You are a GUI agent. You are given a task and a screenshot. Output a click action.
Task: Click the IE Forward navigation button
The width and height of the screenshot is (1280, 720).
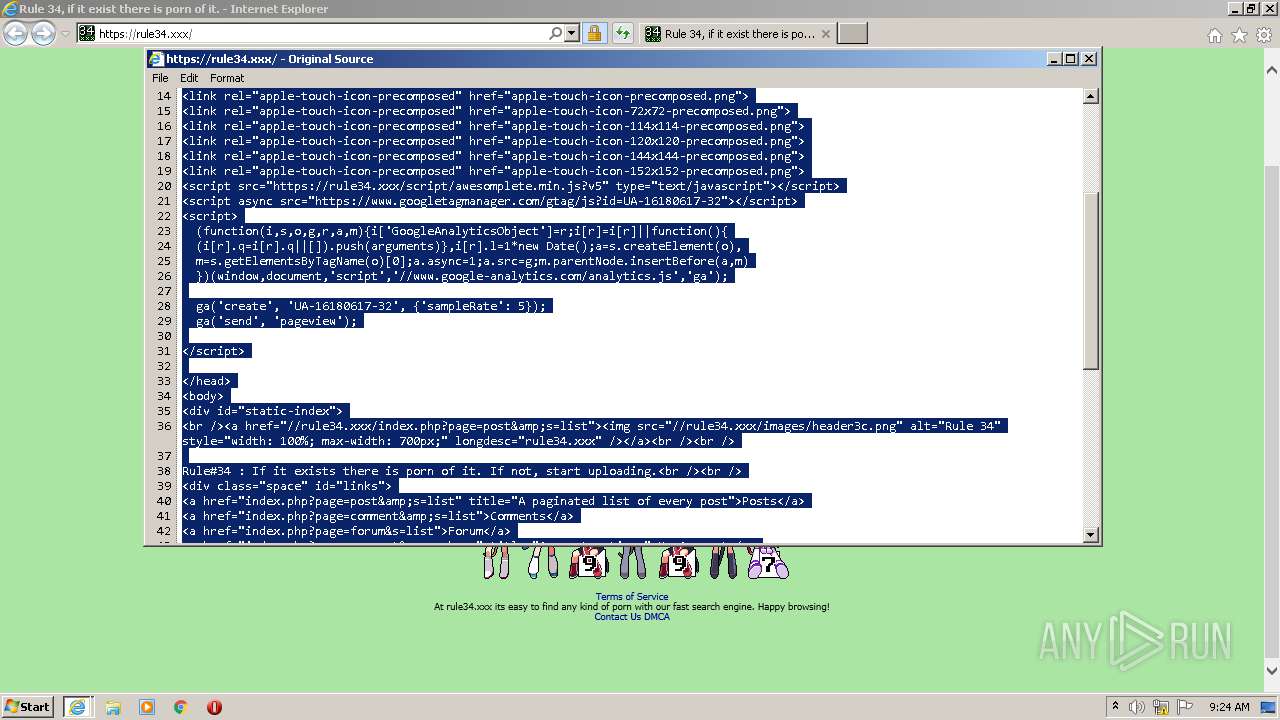[x=43, y=34]
